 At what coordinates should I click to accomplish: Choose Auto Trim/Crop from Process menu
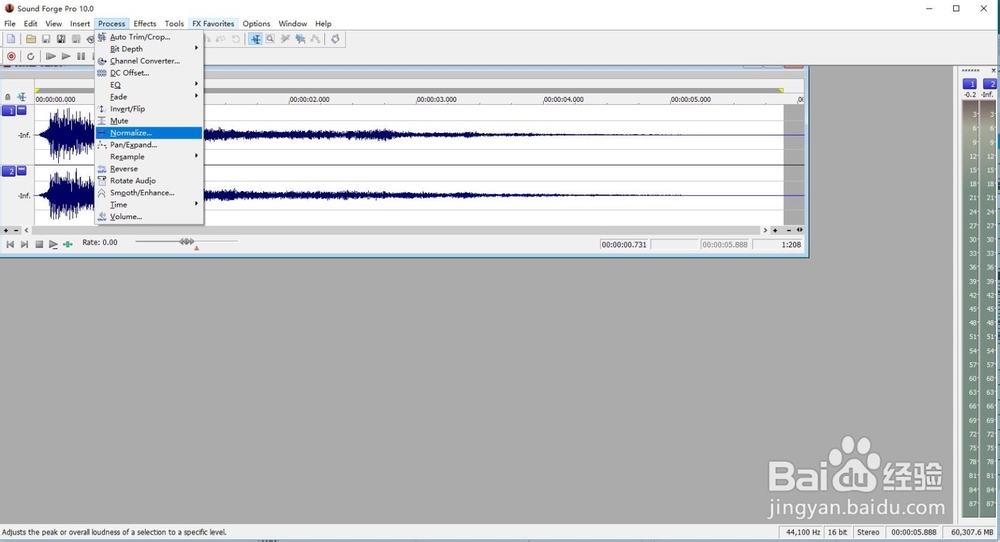(x=149, y=37)
